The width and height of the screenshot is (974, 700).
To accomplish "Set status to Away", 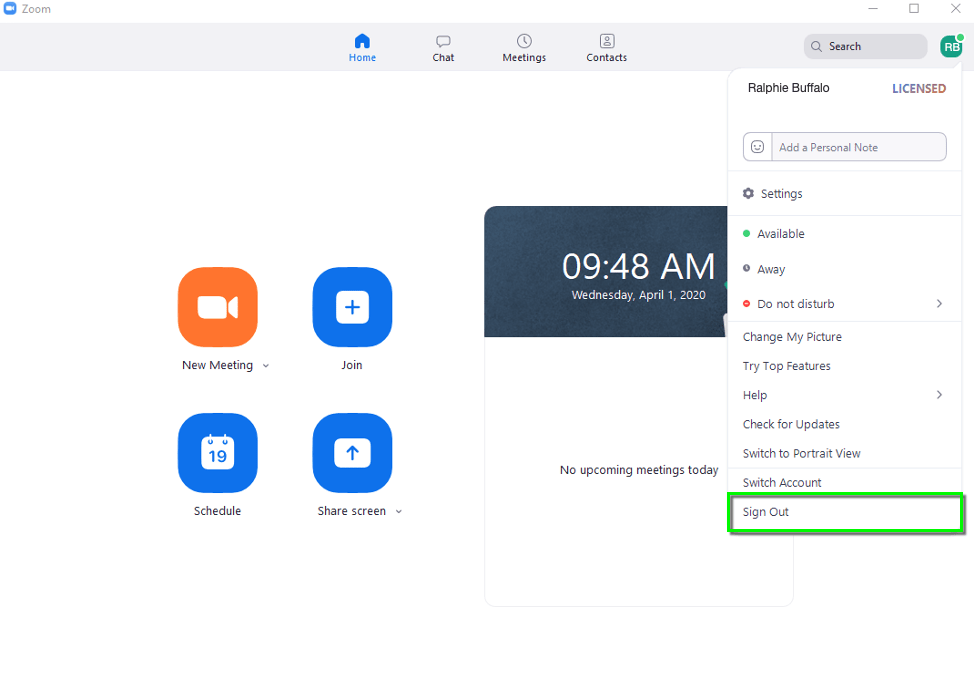I will coord(772,268).
